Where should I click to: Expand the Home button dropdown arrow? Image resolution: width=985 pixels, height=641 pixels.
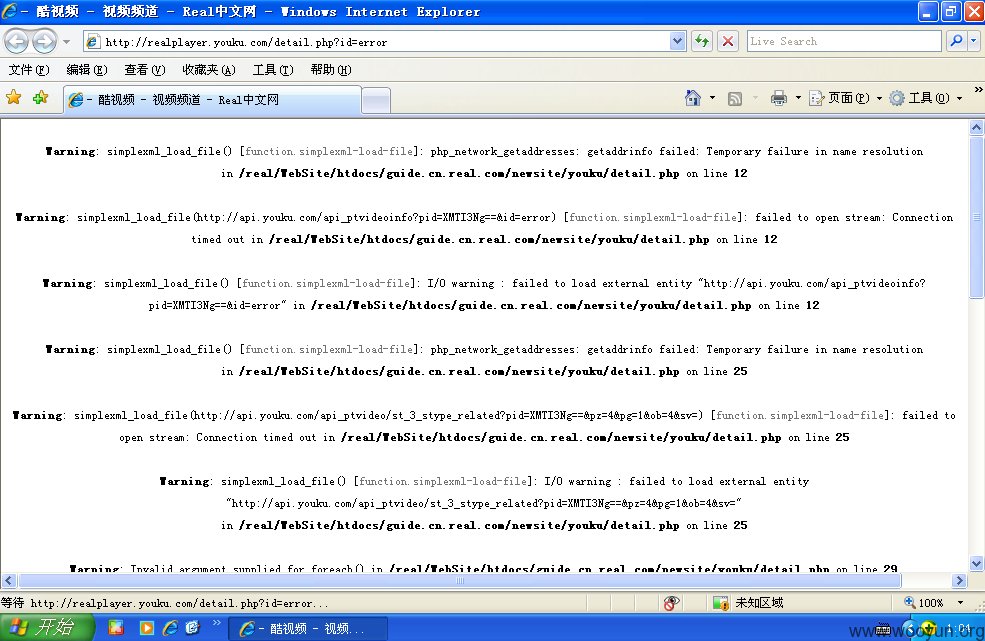(712, 98)
